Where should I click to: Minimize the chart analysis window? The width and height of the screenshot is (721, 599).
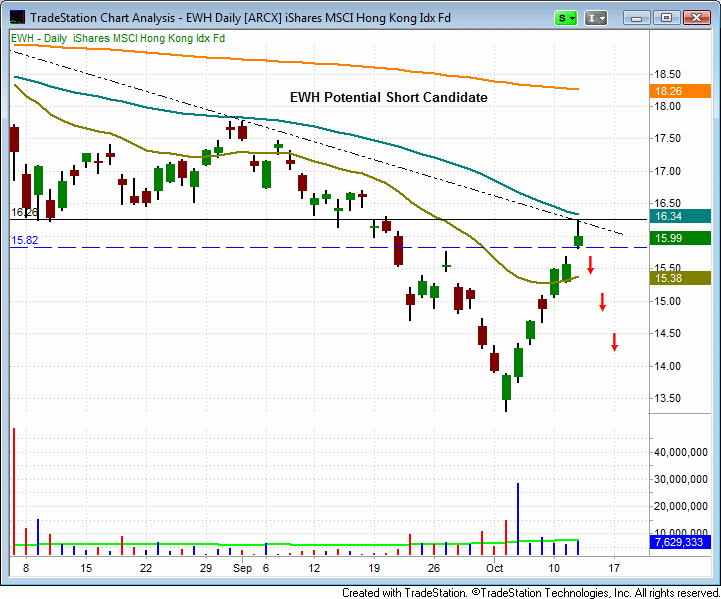[x=636, y=18]
